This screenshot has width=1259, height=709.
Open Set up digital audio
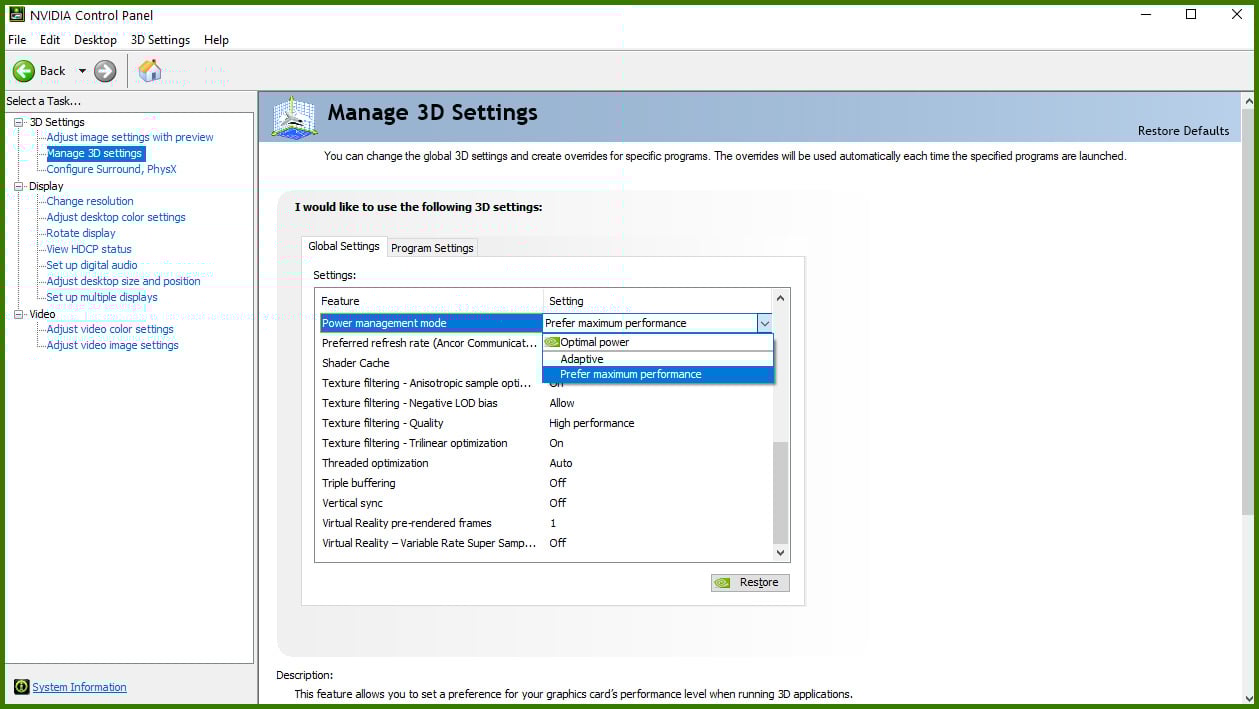(x=92, y=265)
